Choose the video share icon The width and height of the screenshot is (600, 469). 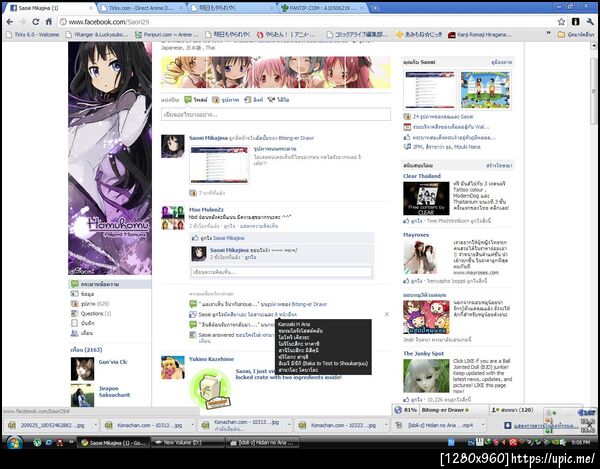pyautogui.click(x=271, y=100)
